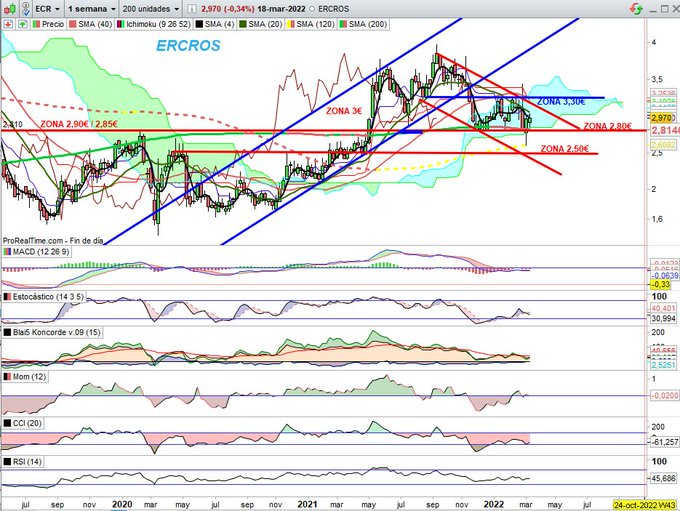Screen dimensions: 680x511
Task: Click the CCI (20) black square icon
Action: pyautogui.click(x=7, y=423)
